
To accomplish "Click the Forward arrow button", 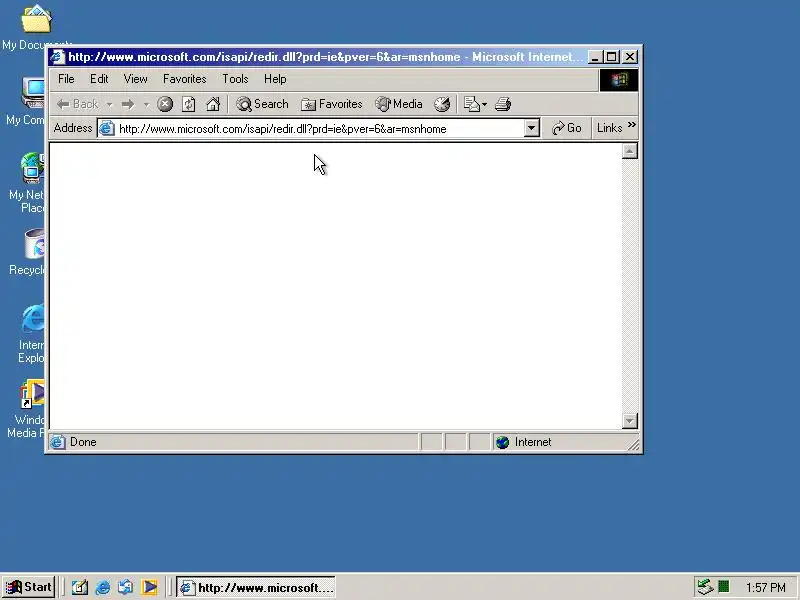I will [x=128, y=104].
